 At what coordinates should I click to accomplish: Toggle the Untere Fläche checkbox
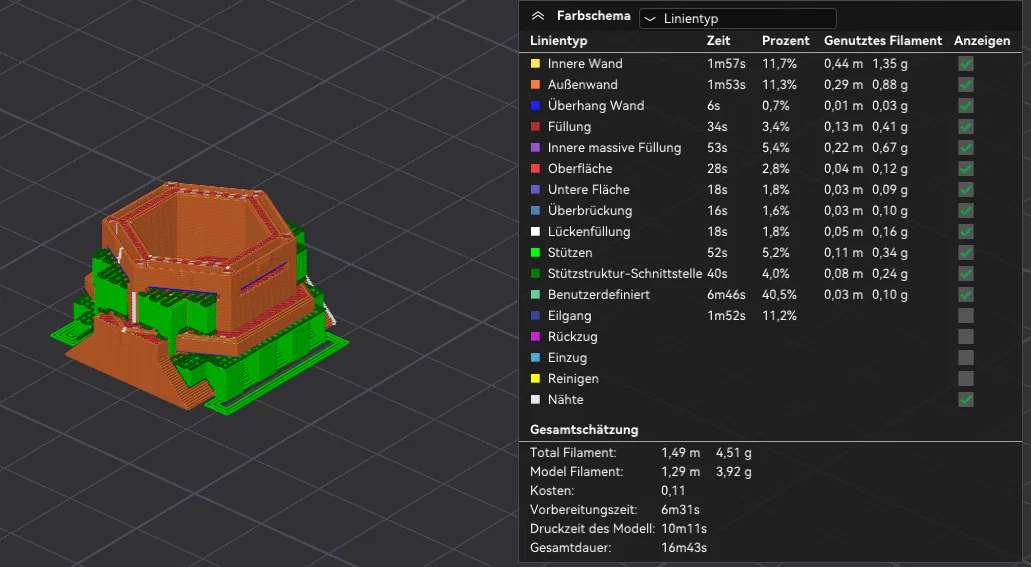965,190
